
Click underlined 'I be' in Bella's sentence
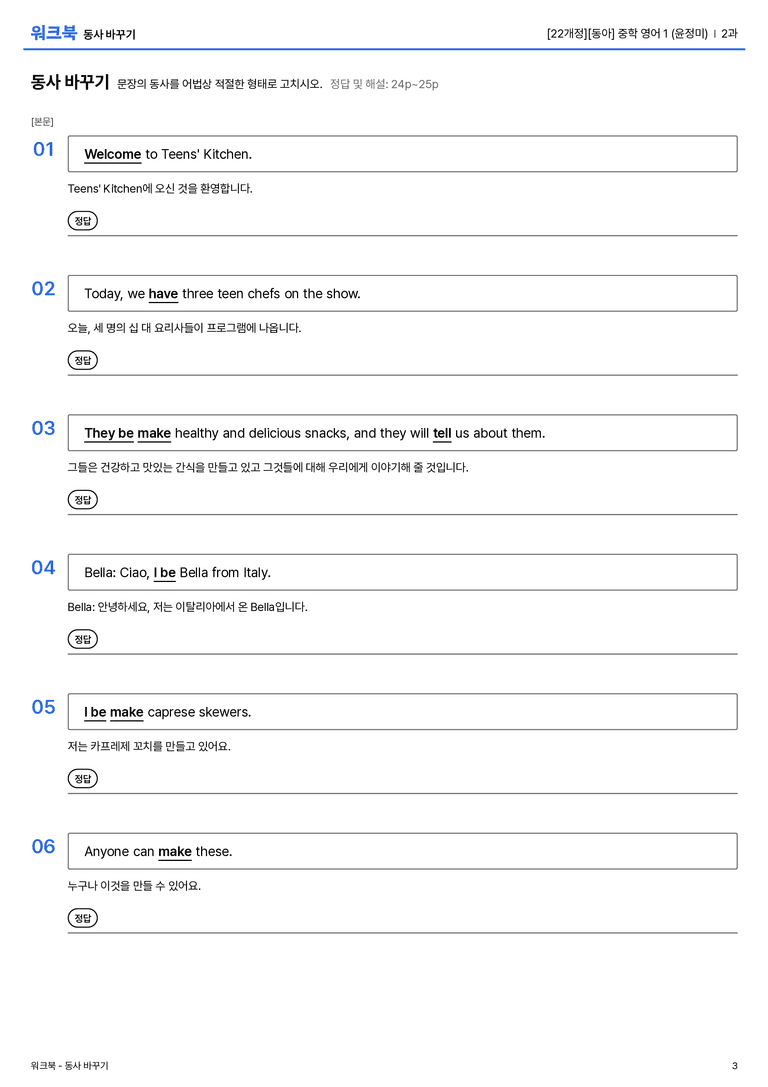tap(164, 573)
